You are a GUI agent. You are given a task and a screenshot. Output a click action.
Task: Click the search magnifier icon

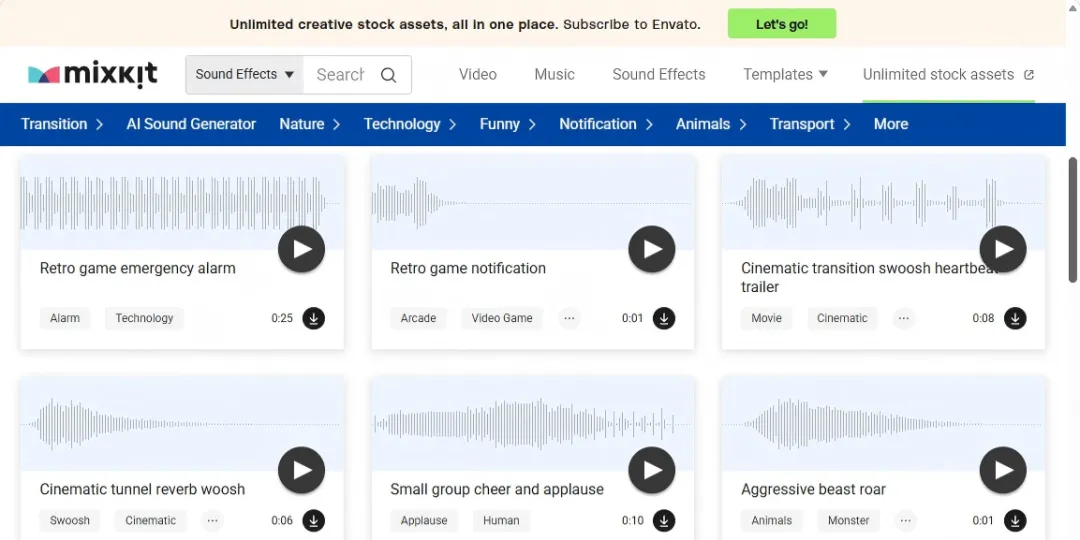click(388, 75)
